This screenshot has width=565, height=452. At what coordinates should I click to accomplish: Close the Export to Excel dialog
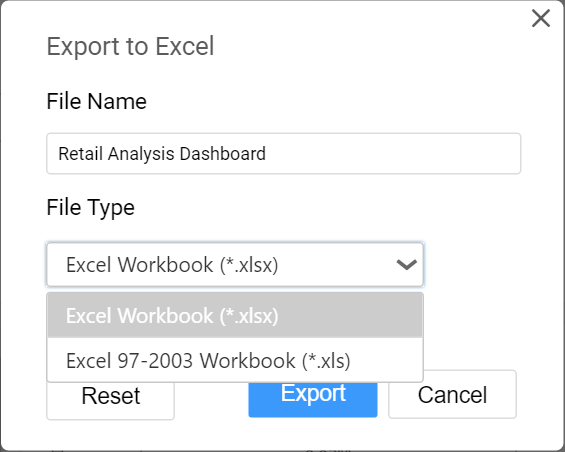pyautogui.click(x=540, y=18)
